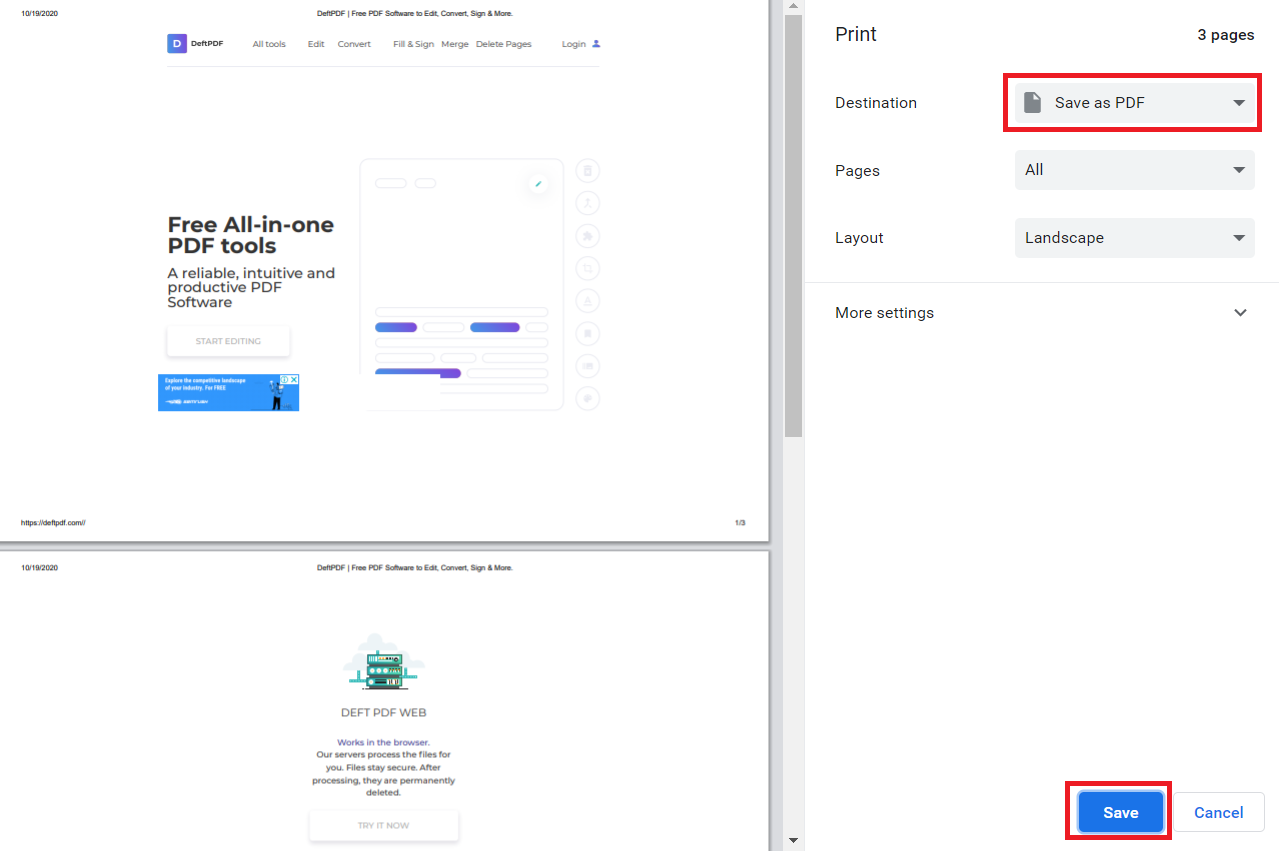Click the Free All-in-one PDF tools heading
The image size is (1279, 851).
pos(251,235)
